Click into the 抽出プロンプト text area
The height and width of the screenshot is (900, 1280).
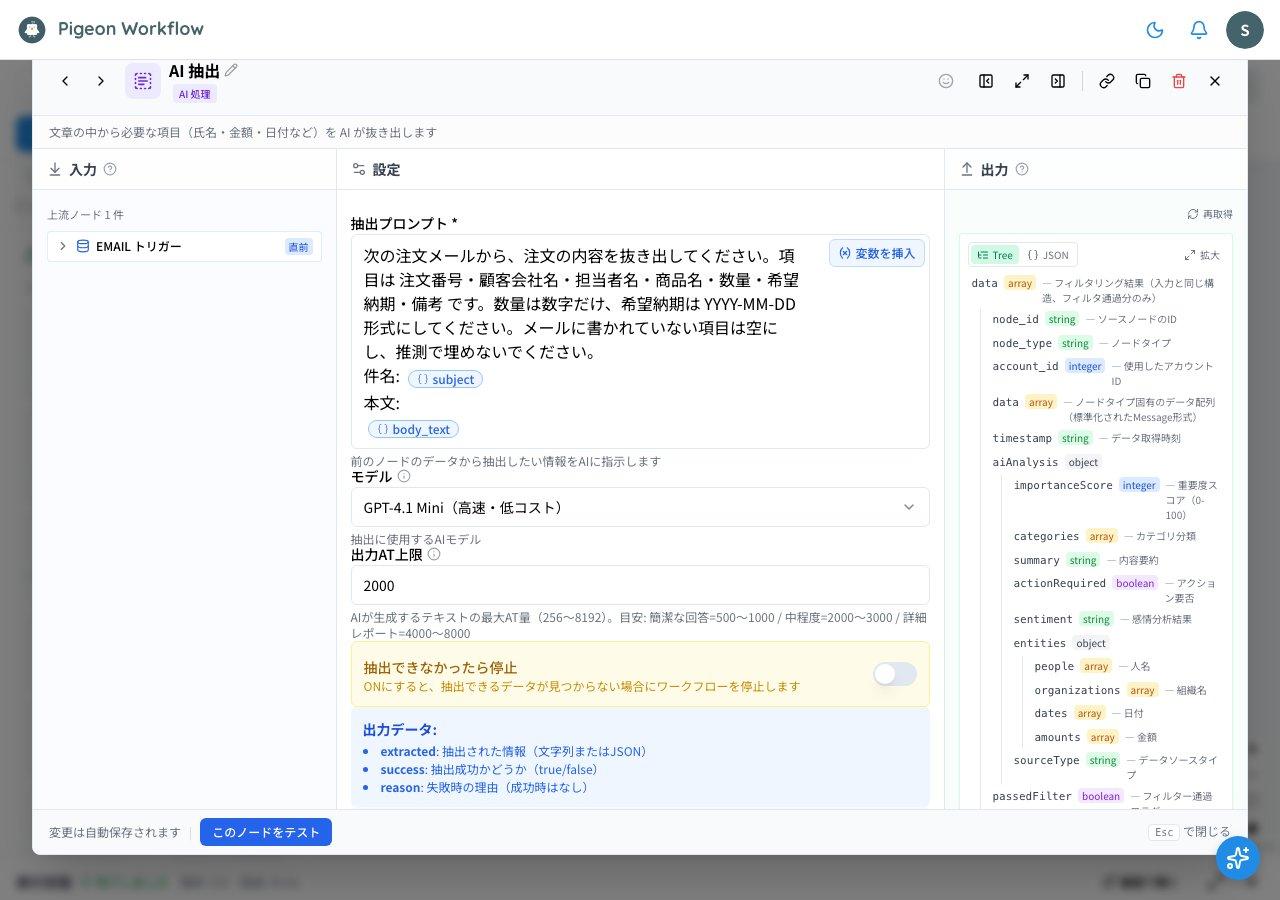(x=640, y=342)
